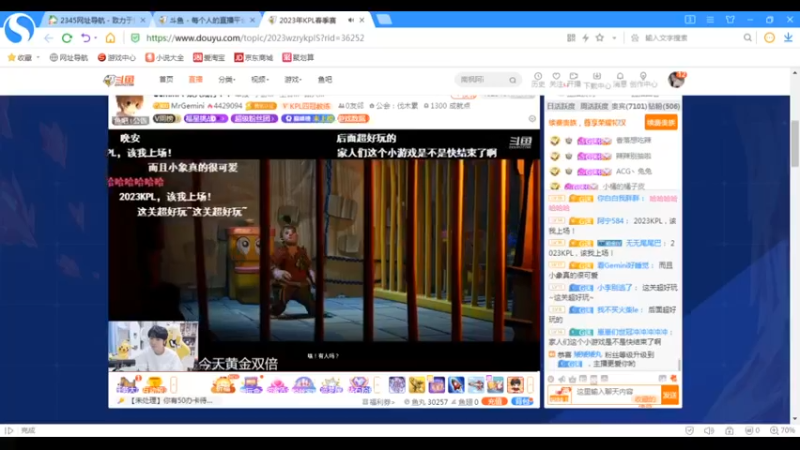This screenshot has width=800, height=450.
Task: Open the 网址导航 bookmark
Action: coord(69,58)
